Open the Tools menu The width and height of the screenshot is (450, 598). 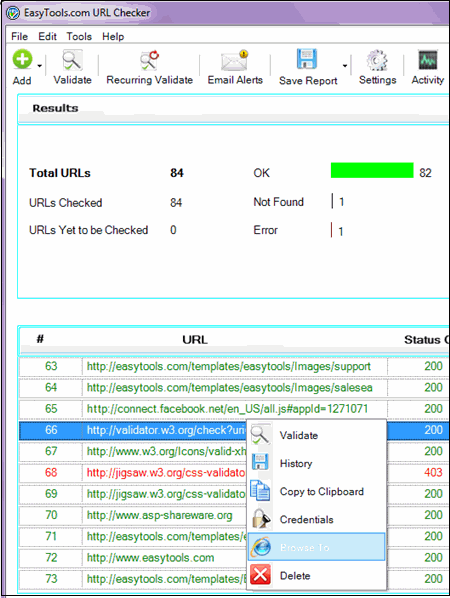[79, 37]
